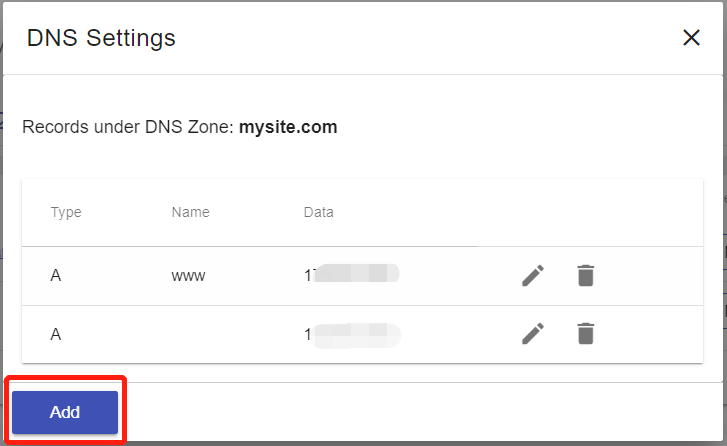Screen dimensions: 727x446
Task: Select the Type A cell in bottom row
Action: [x=56, y=334]
